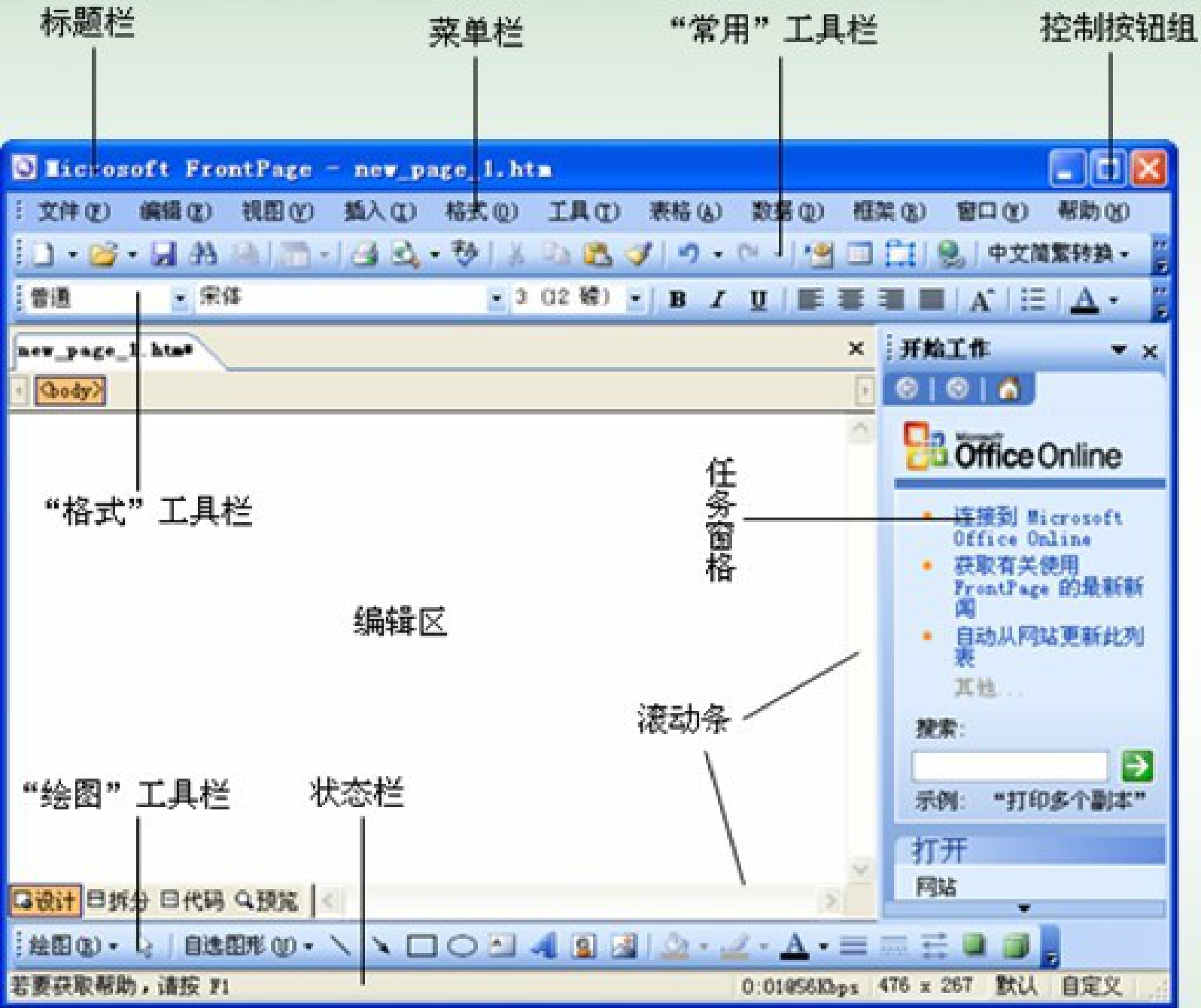The height and width of the screenshot is (1008, 1201).
Task: Click the Insert Hyperlink globe icon
Action: coord(950,254)
